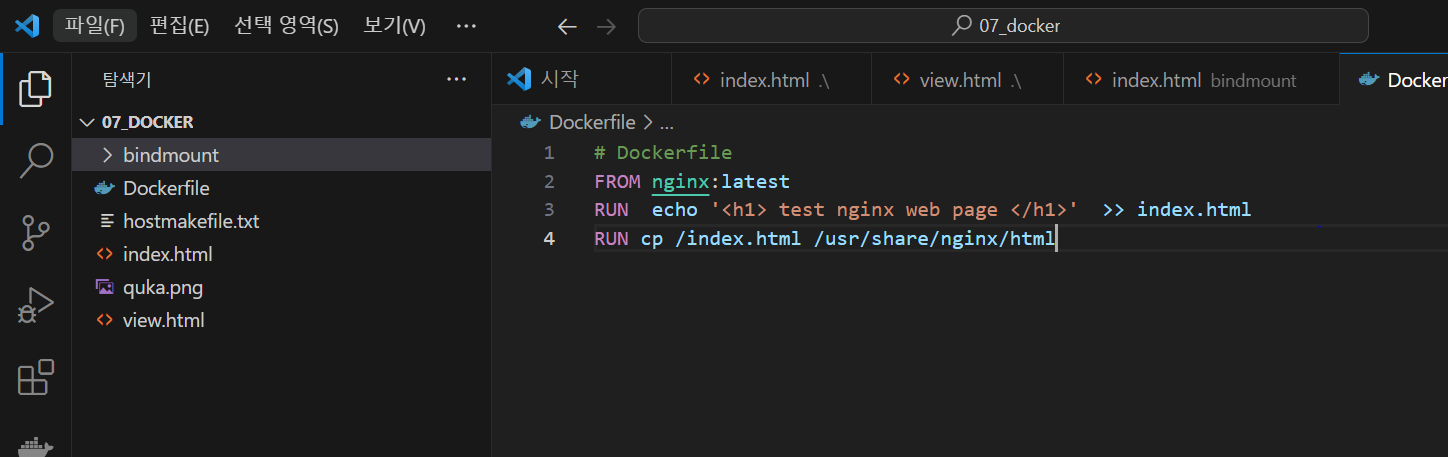1448x457 pixels.
Task: Click line number 2 in the gutter
Action: pos(548,182)
